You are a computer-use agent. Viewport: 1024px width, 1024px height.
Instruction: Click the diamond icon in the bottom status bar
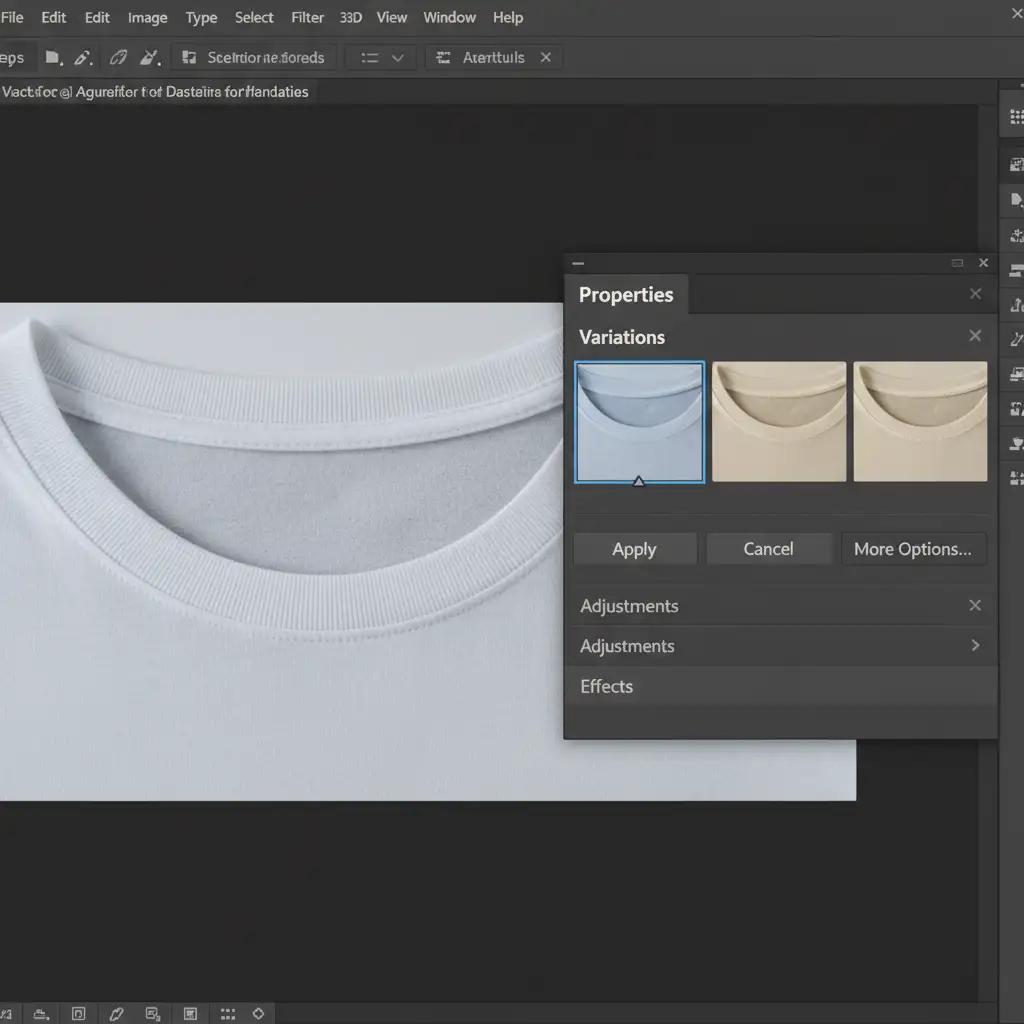click(x=258, y=1013)
